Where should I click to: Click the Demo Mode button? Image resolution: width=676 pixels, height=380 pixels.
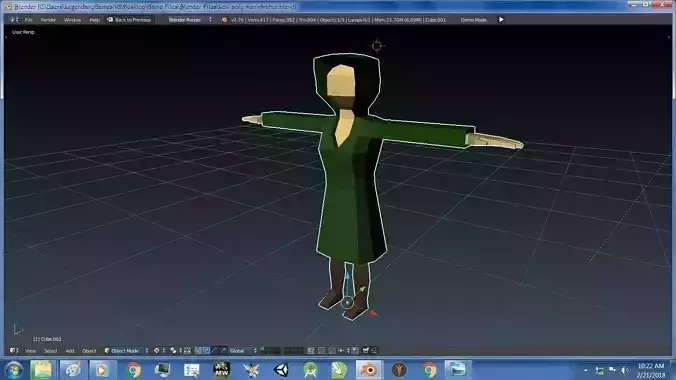click(473, 20)
